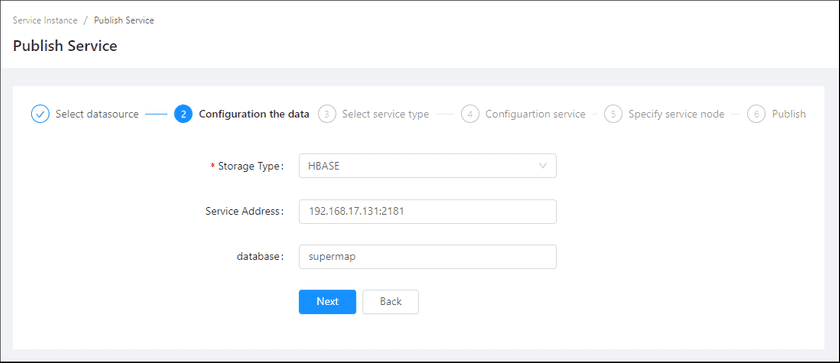Click the checkmark icon for Select datasource

tap(40, 114)
